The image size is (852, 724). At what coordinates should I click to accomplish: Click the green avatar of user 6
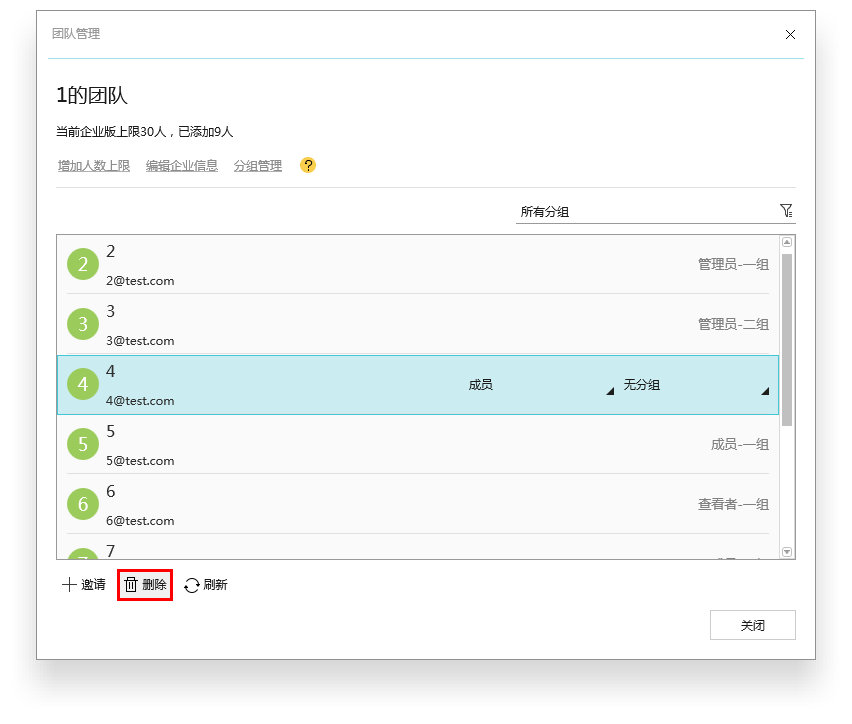pos(83,504)
